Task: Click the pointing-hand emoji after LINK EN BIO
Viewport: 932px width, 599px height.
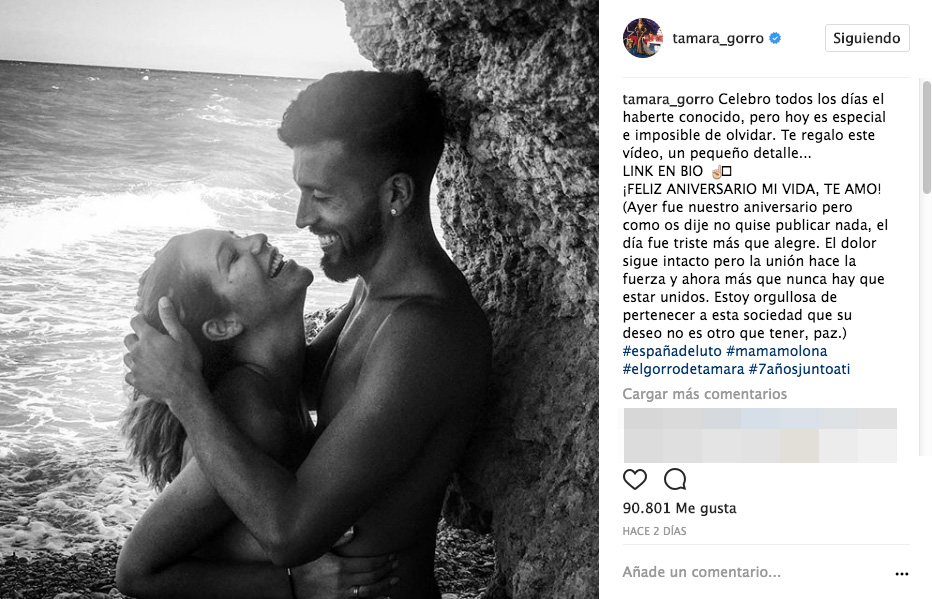Action: coord(716,172)
